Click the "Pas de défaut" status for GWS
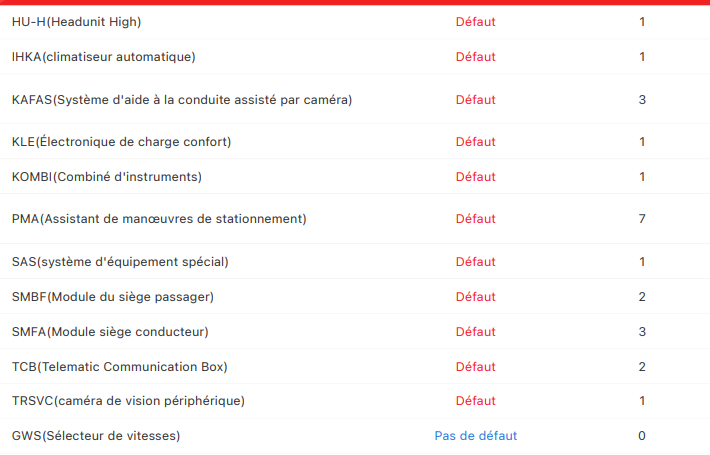The height and width of the screenshot is (455, 710). pyautogui.click(x=476, y=436)
